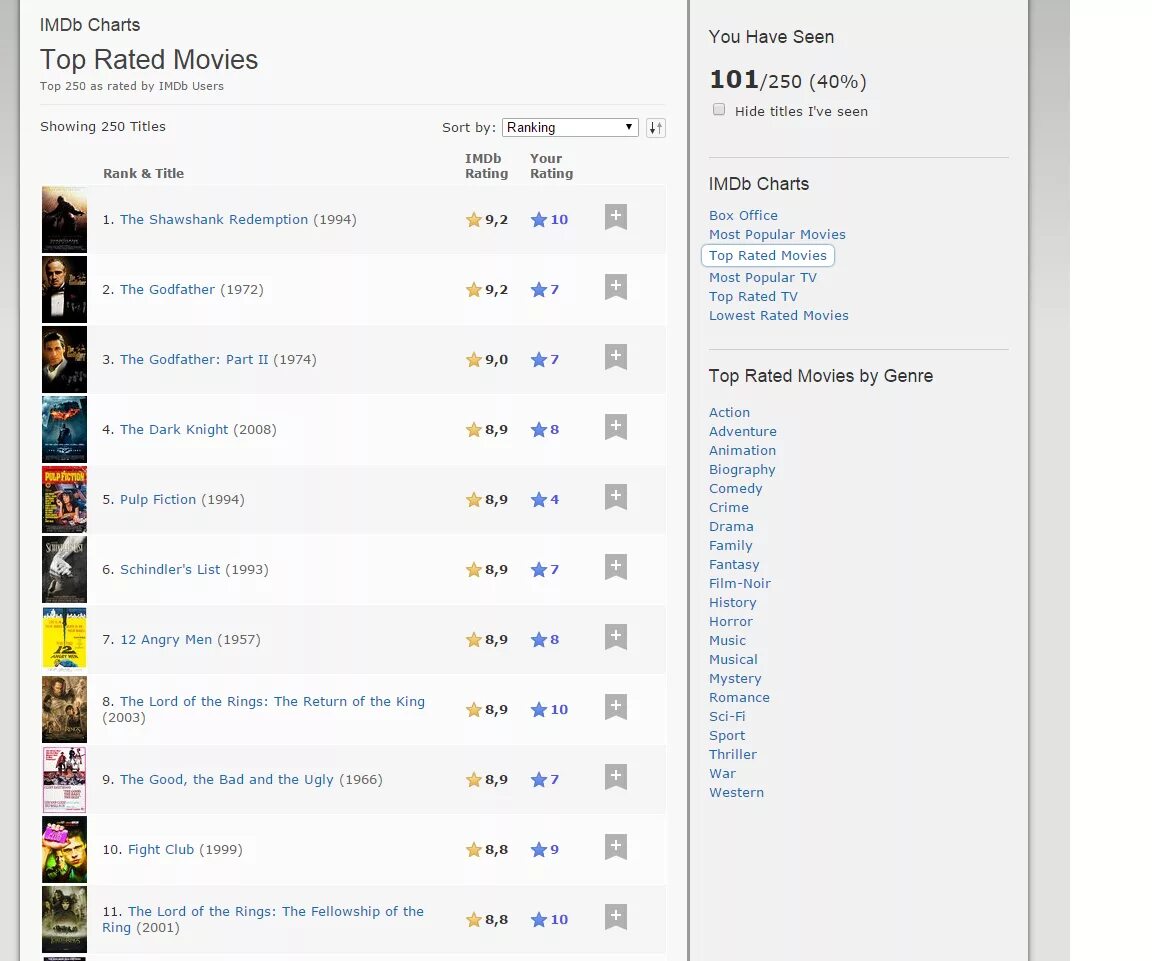Add Fellowship of the Ring to watchlist

616,917
